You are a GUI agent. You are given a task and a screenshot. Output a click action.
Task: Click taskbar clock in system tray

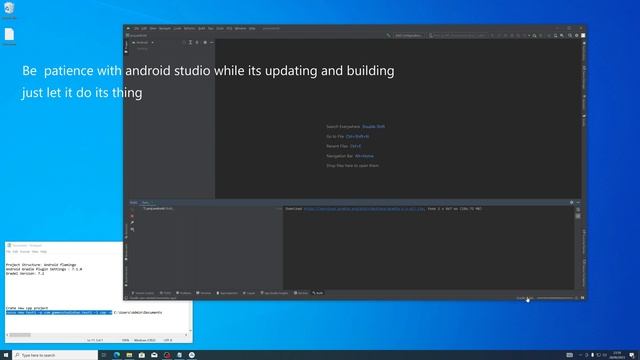pos(617,355)
